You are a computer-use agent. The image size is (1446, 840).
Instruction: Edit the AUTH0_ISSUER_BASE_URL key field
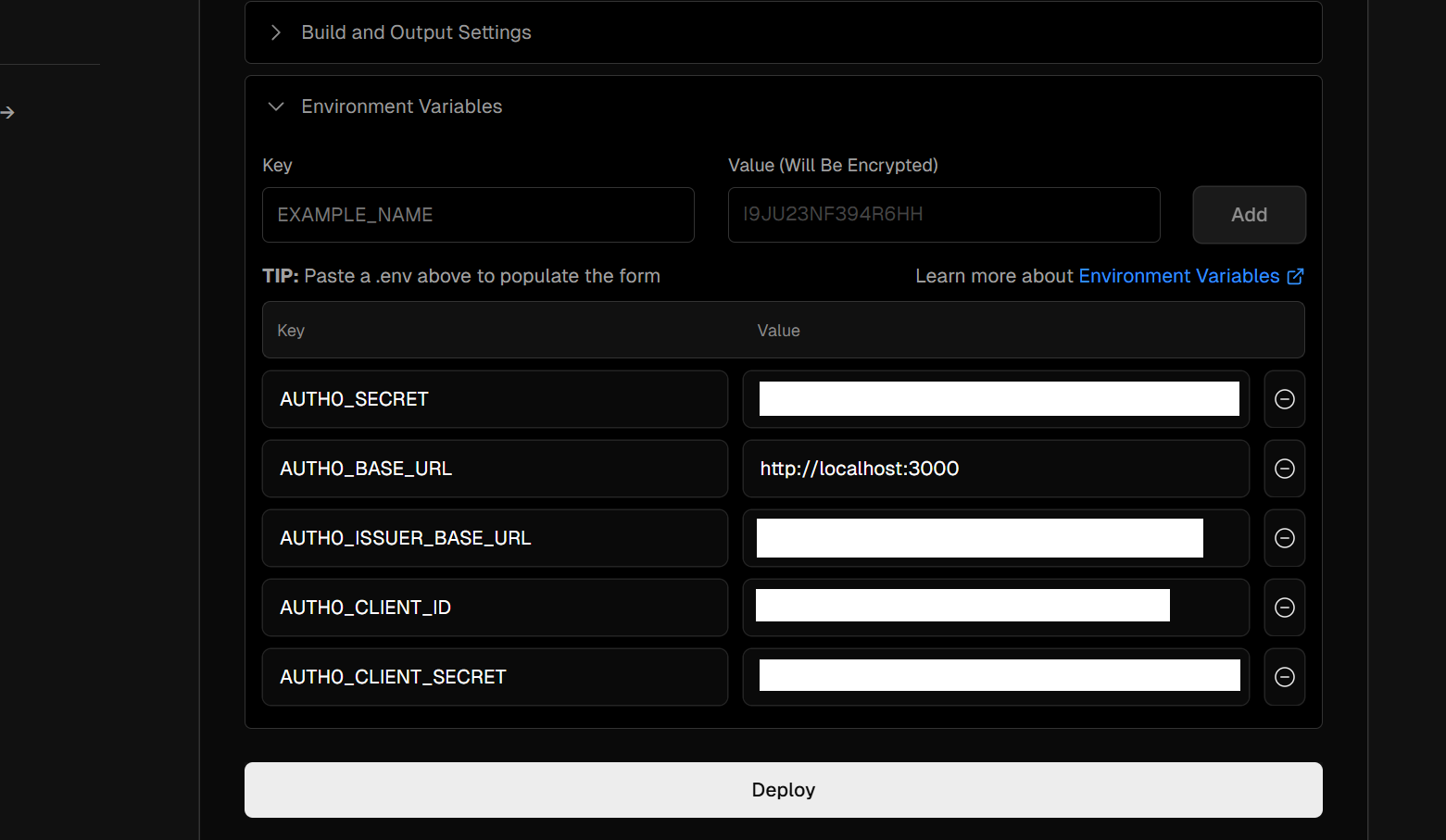point(495,538)
